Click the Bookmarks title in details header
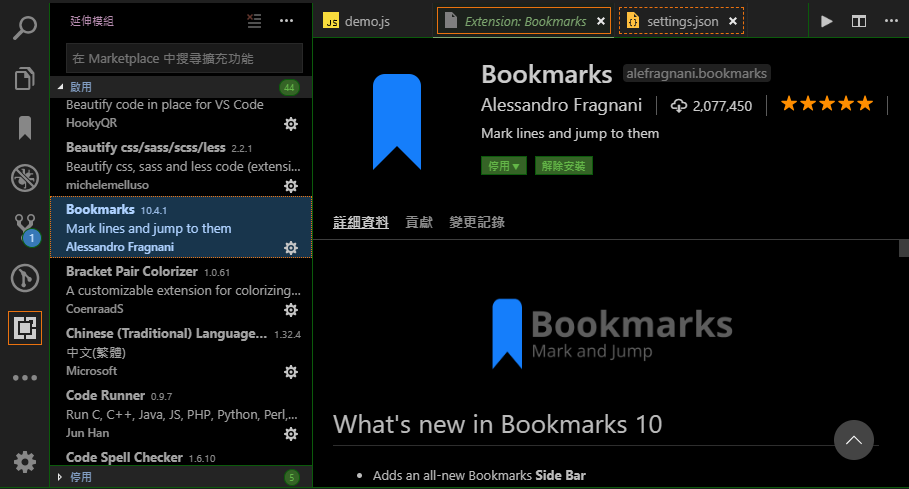This screenshot has width=909, height=489. coord(547,74)
